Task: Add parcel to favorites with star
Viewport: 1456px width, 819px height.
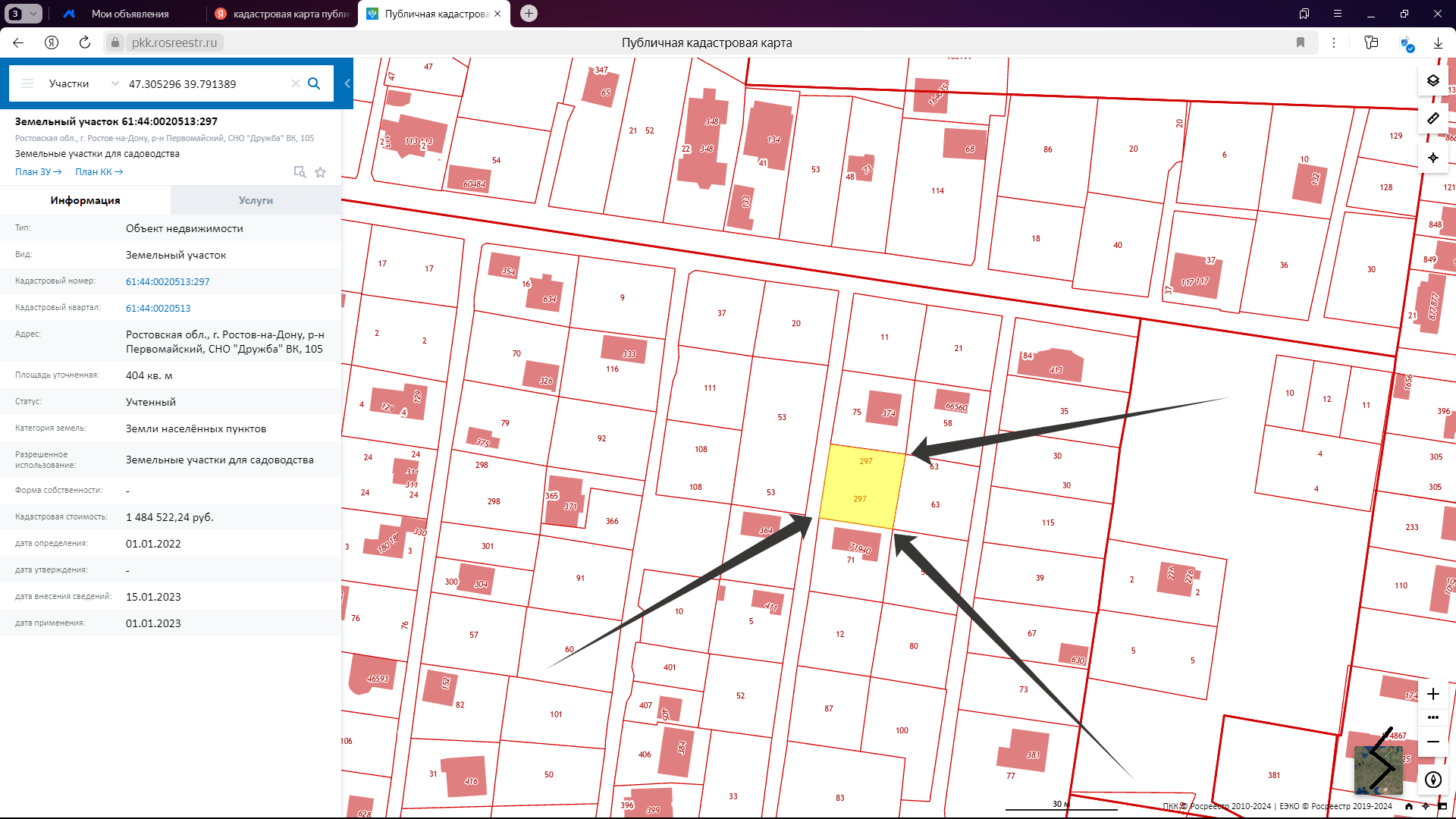Action: point(321,172)
